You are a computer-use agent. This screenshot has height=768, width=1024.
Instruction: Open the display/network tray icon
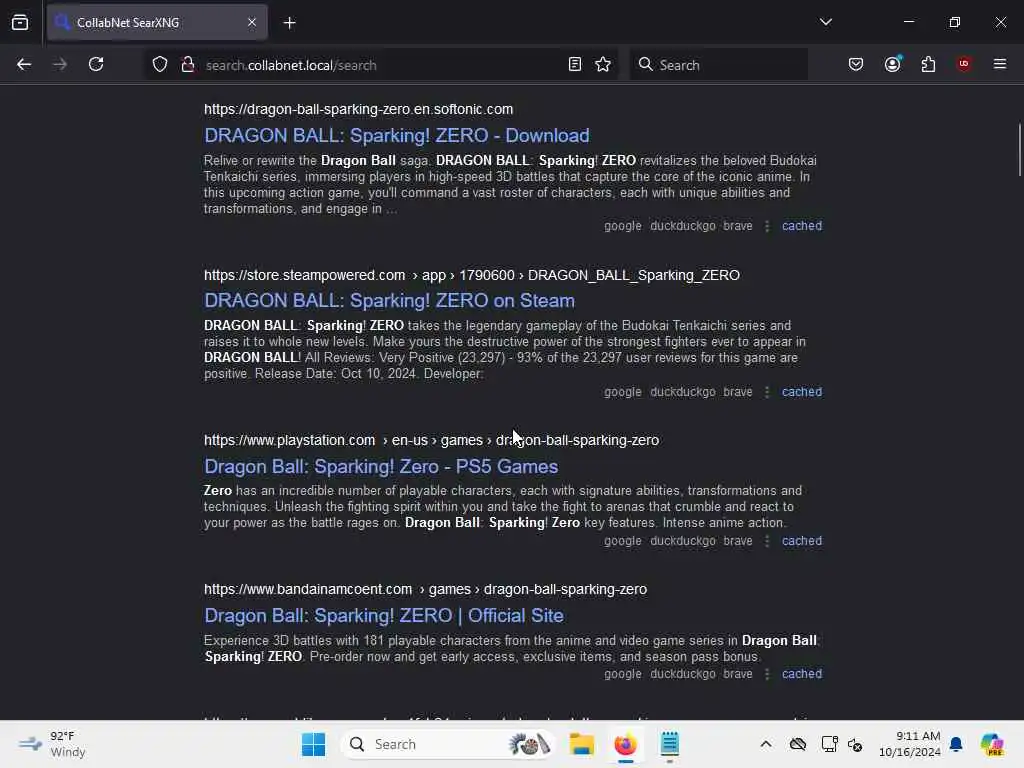pos(829,744)
